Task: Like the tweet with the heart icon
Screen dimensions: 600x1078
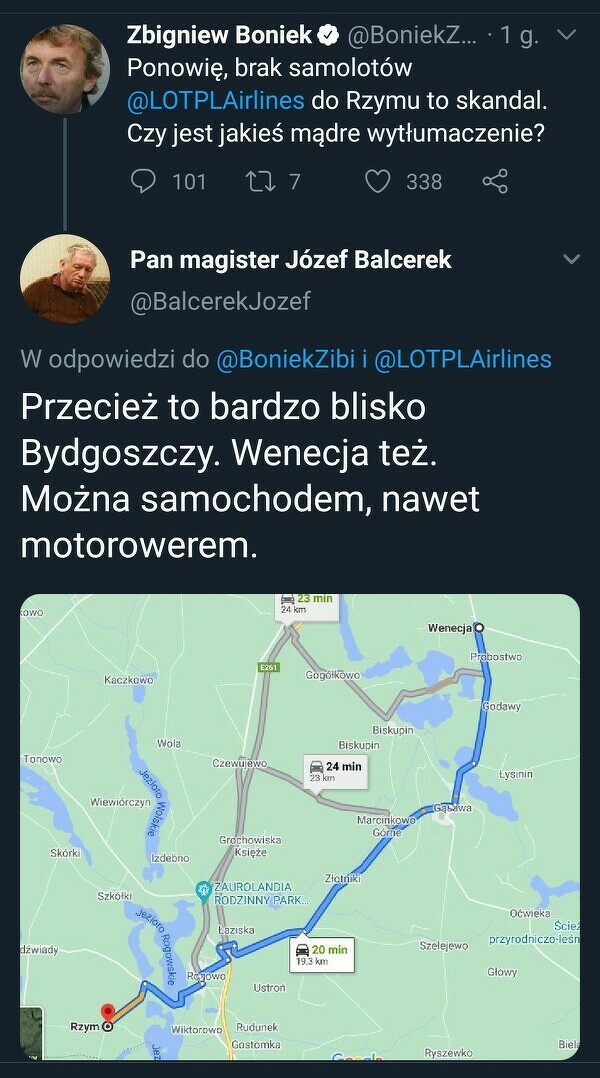Action: tap(377, 182)
